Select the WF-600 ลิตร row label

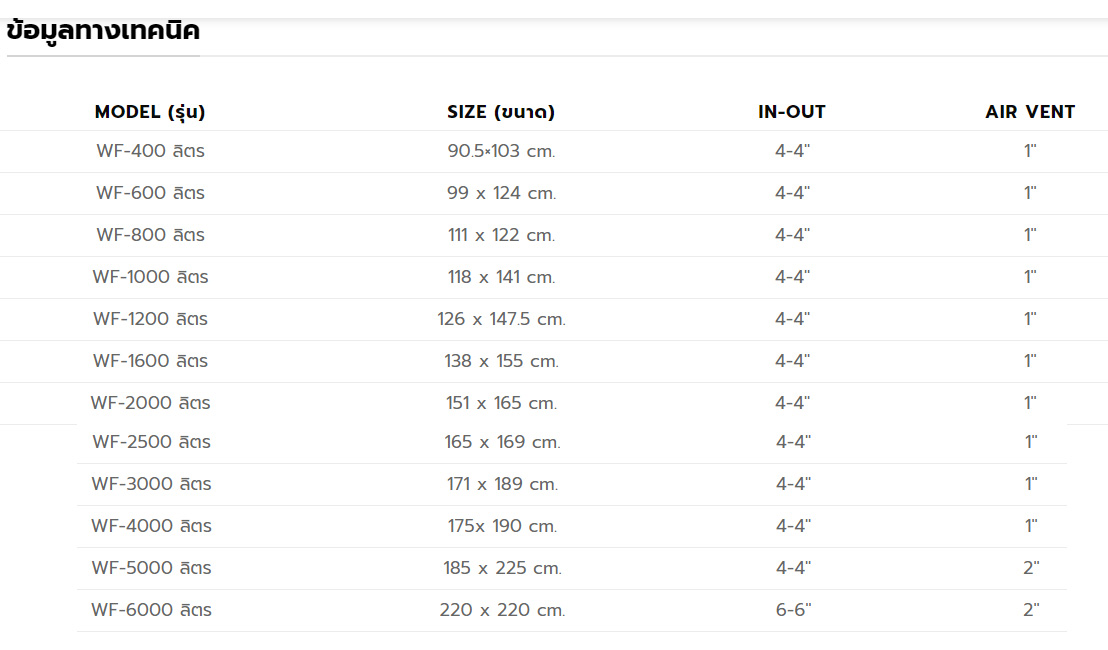coord(151,193)
